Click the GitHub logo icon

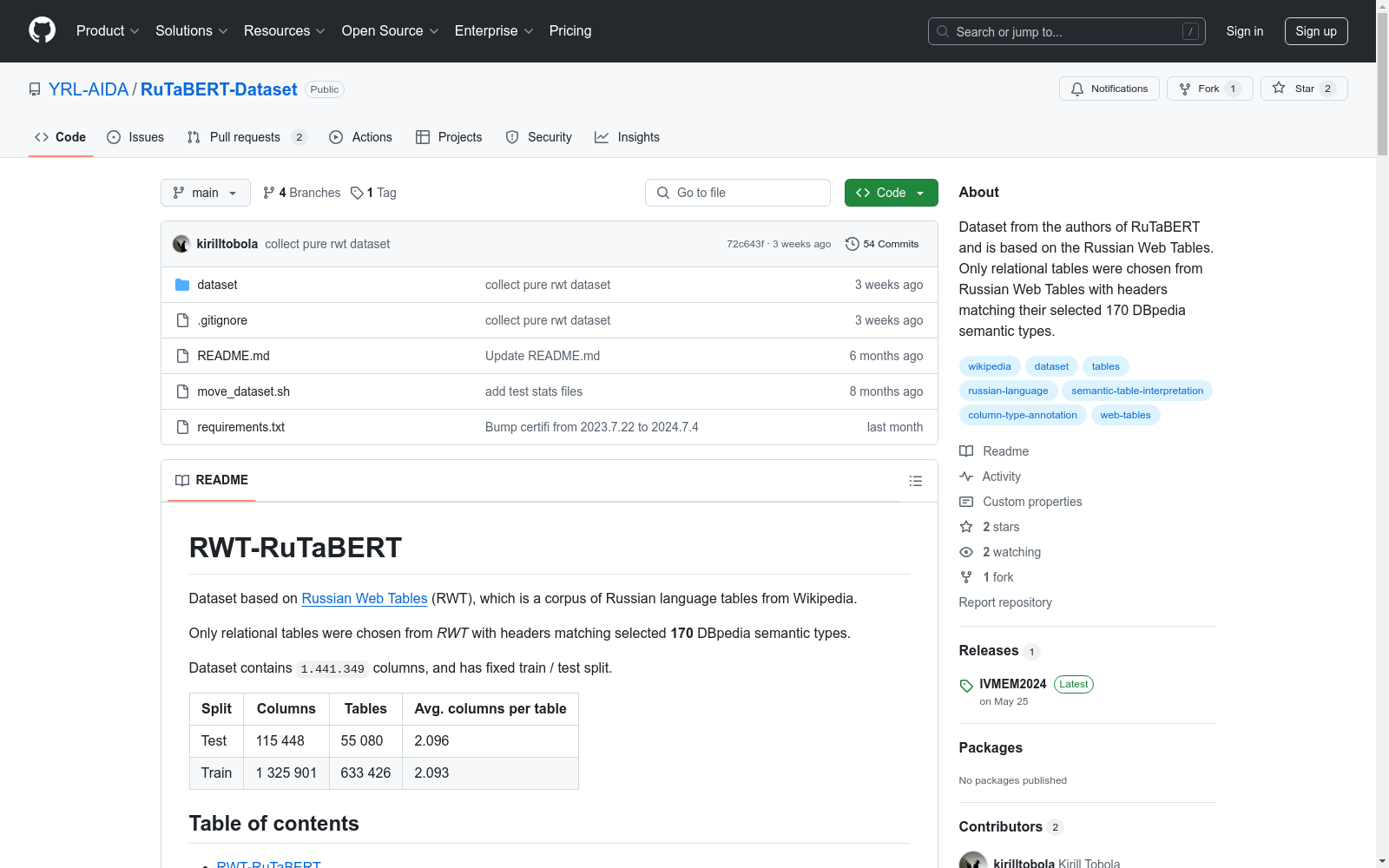tap(42, 30)
